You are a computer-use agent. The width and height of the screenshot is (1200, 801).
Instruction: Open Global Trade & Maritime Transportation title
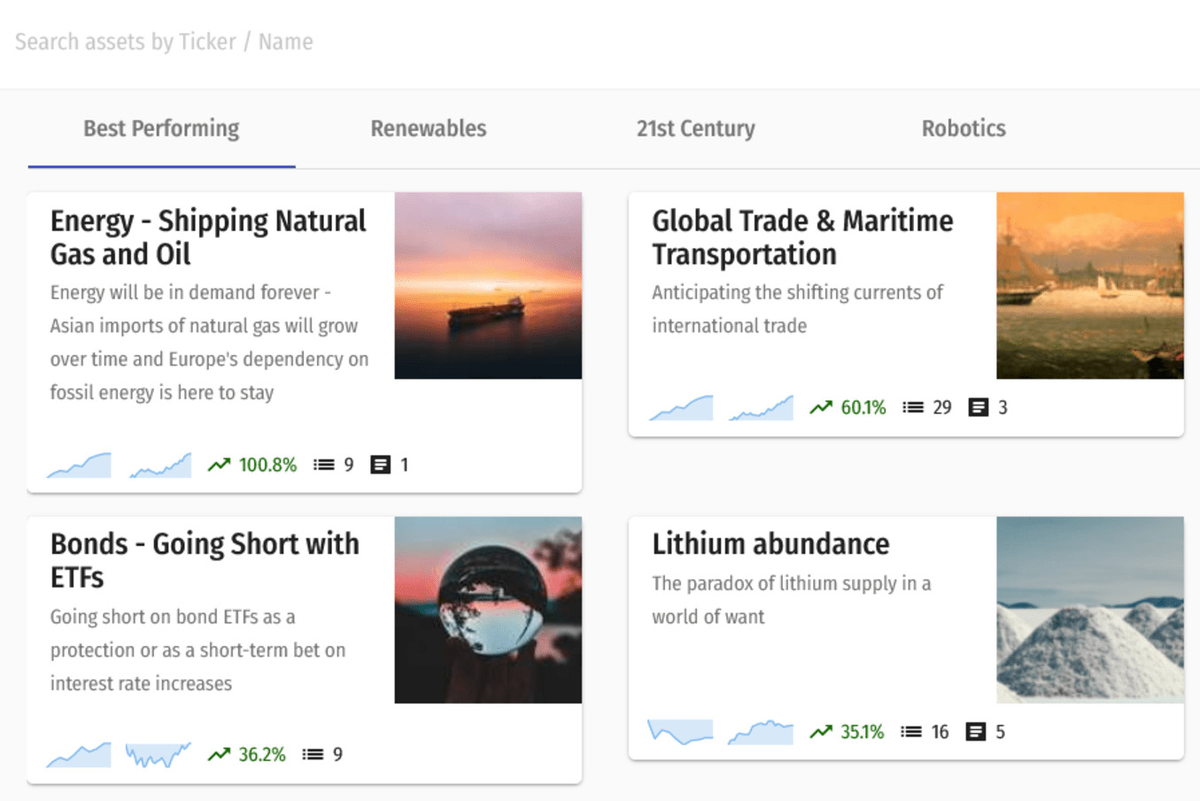tap(802, 237)
